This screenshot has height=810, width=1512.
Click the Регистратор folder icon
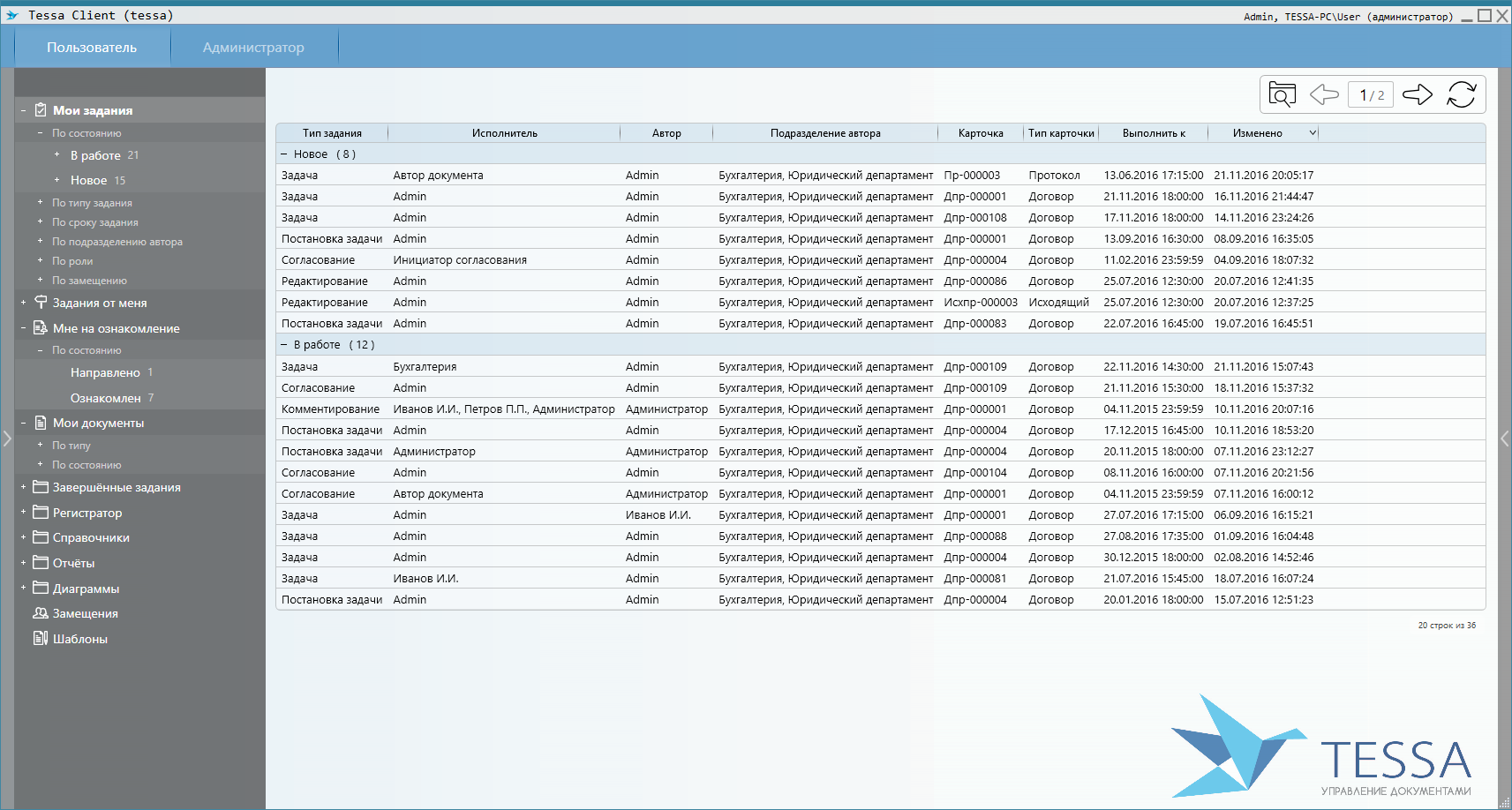tap(41, 512)
